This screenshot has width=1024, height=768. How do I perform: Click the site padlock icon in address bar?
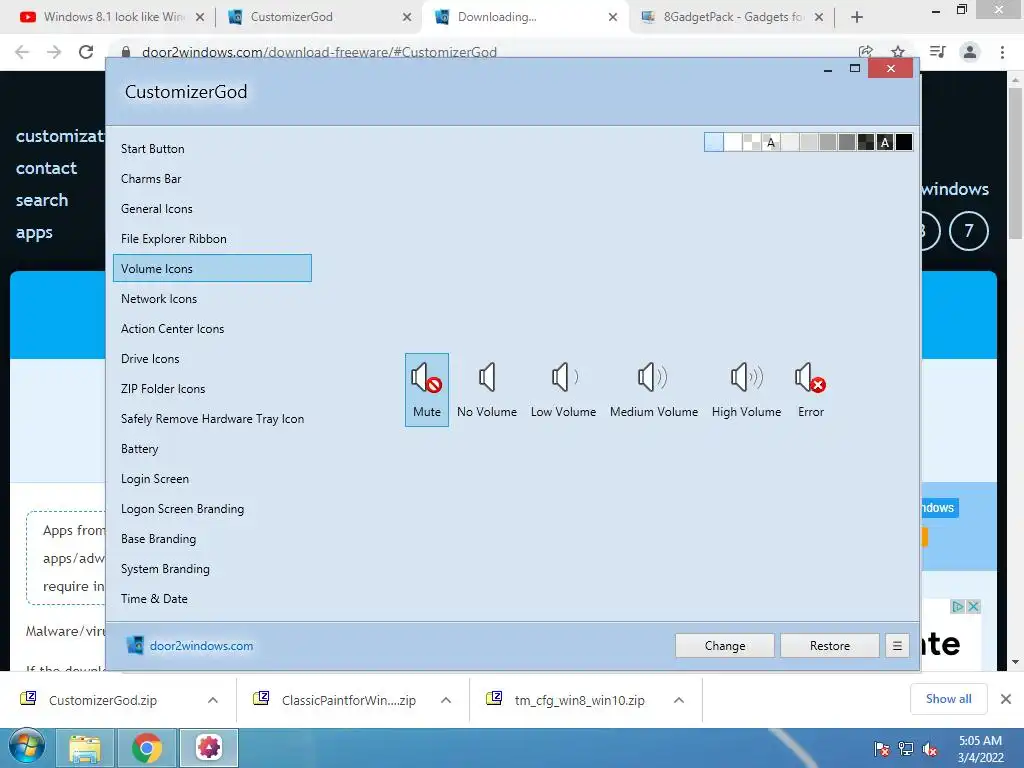(x=126, y=52)
